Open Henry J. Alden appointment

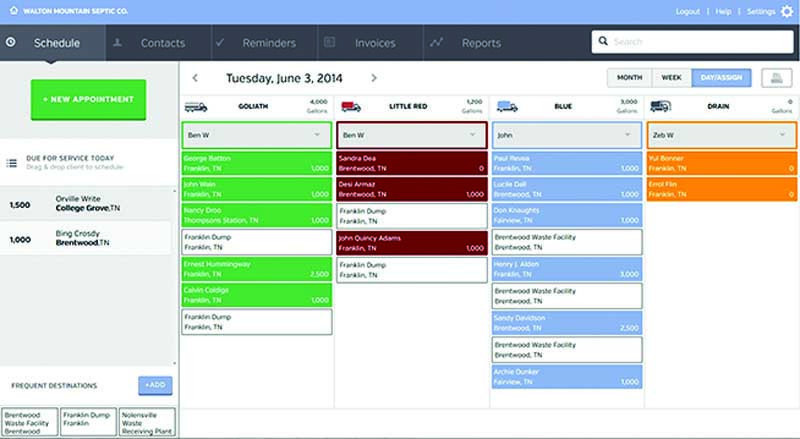point(567,269)
